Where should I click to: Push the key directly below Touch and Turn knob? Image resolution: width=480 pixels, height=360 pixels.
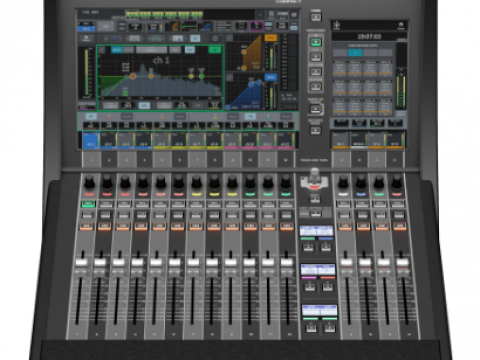[x=314, y=199]
